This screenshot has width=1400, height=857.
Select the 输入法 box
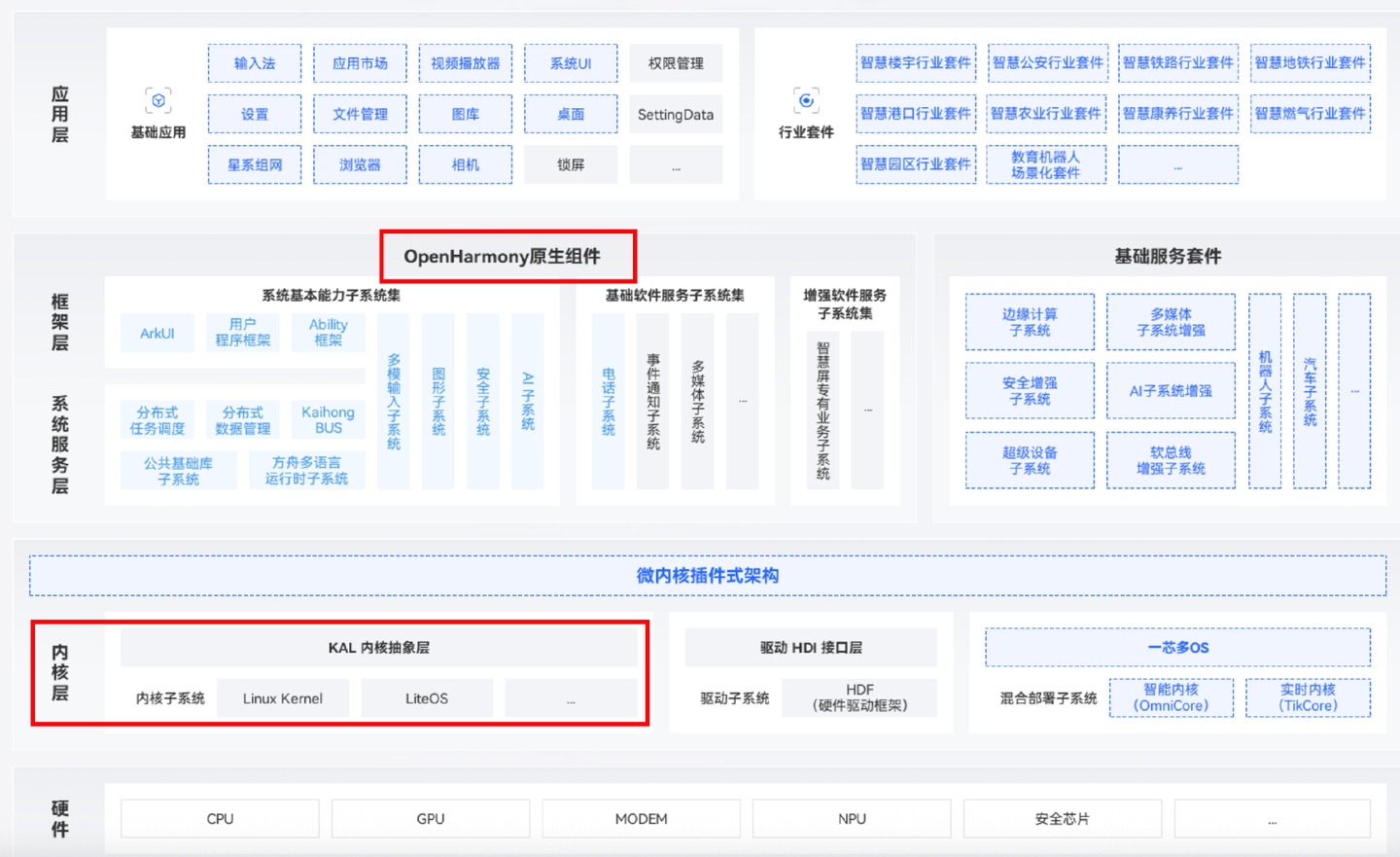pos(255,63)
